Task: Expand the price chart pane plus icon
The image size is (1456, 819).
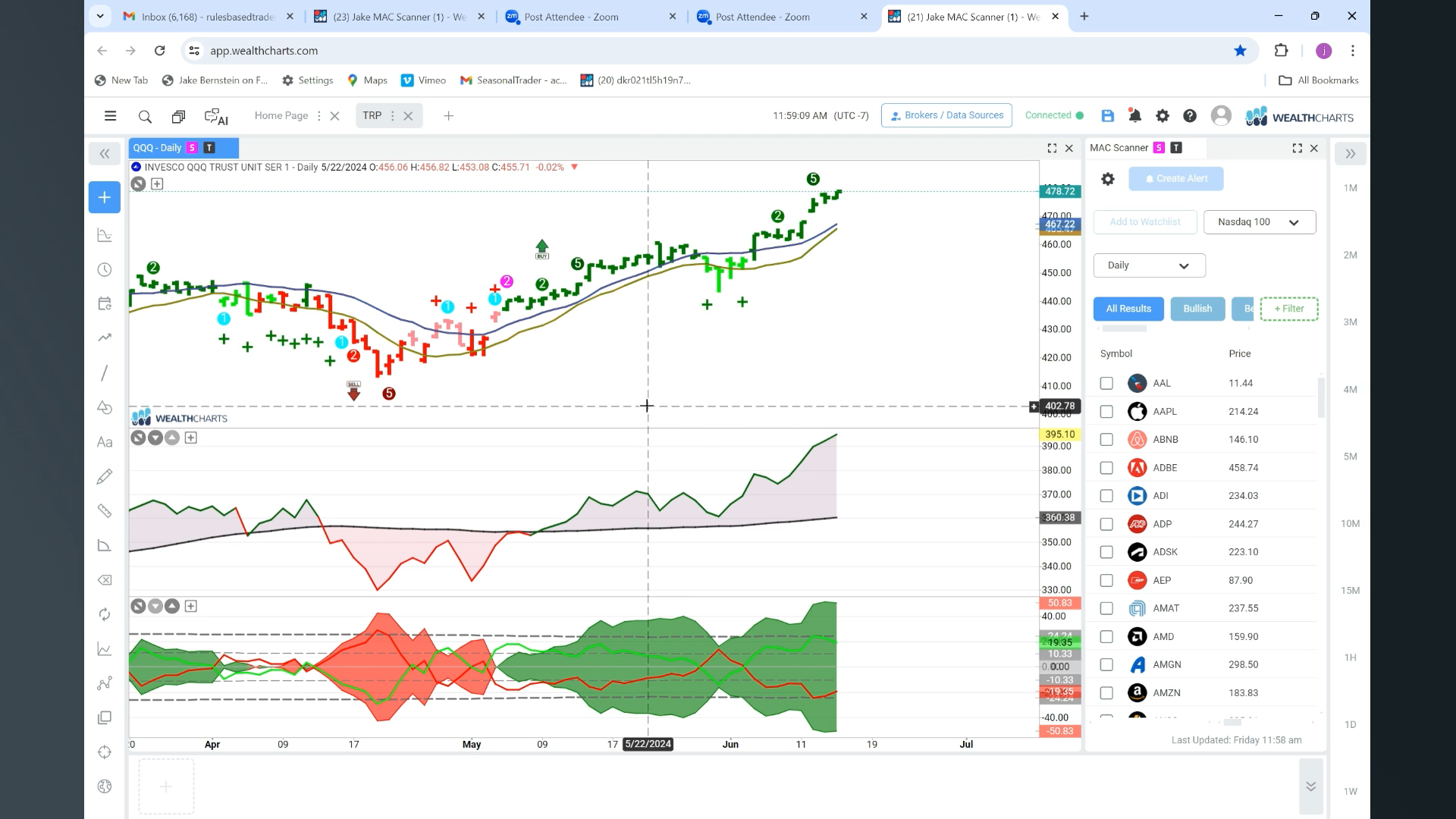Action: tap(157, 184)
